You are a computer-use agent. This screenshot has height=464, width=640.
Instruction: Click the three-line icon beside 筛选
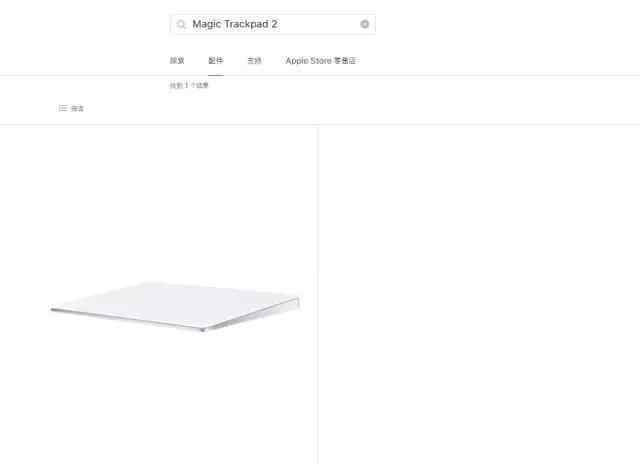pos(62,108)
